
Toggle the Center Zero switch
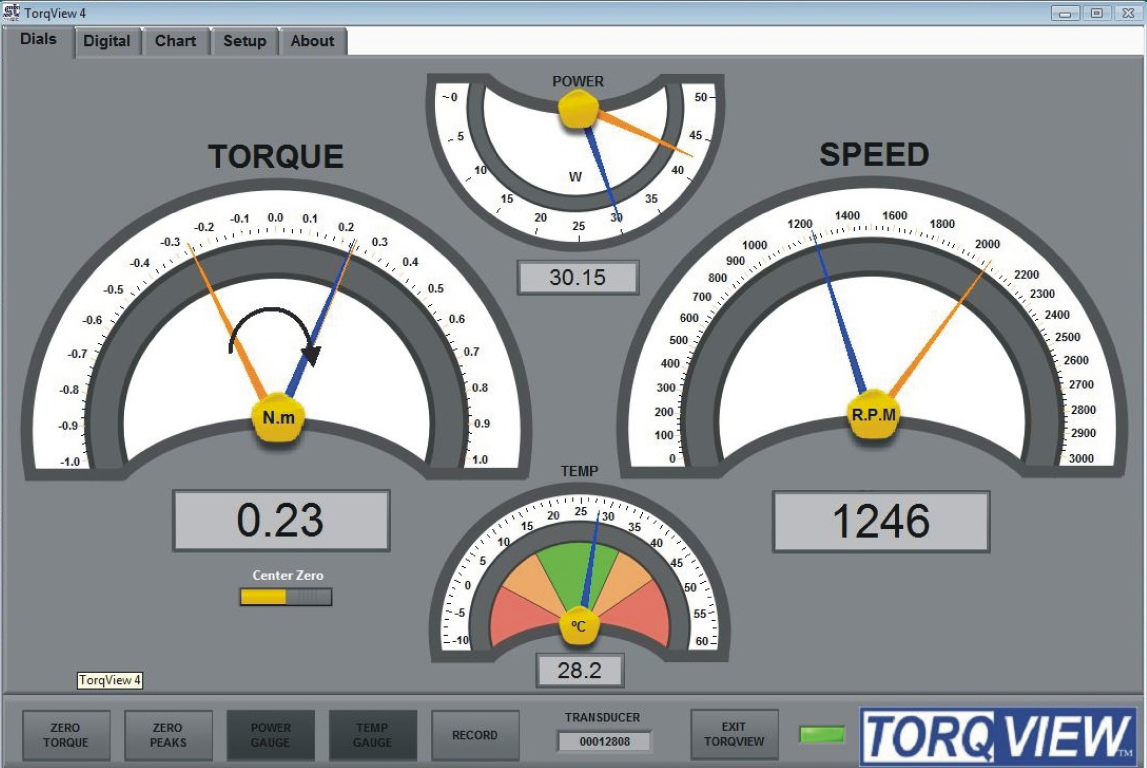pyautogui.click(x=285, y=597)
